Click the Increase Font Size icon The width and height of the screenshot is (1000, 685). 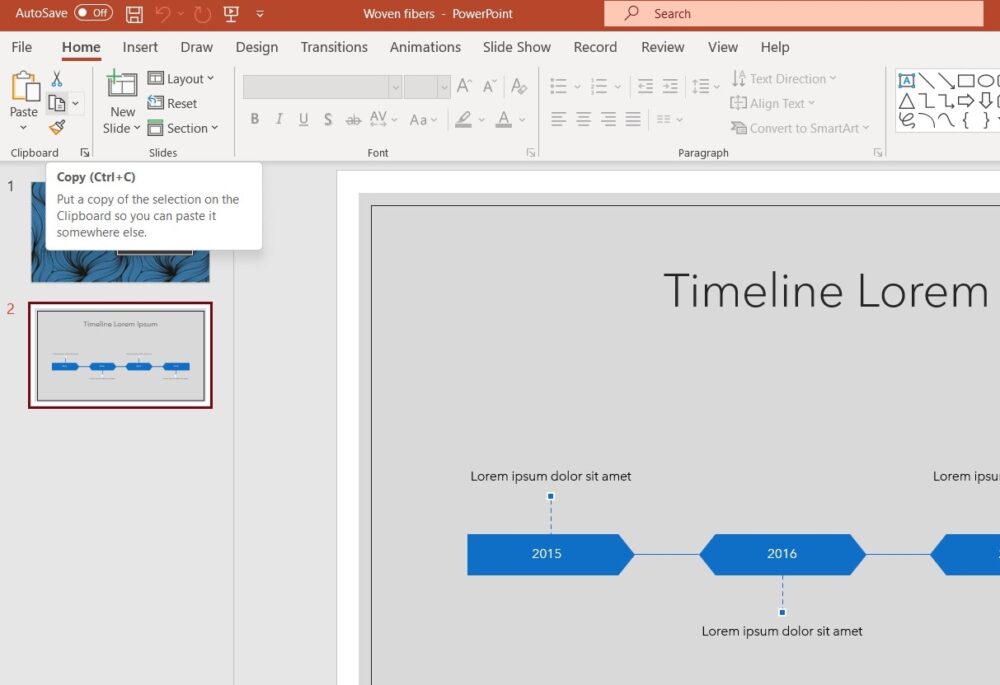(x=464, y=87)
